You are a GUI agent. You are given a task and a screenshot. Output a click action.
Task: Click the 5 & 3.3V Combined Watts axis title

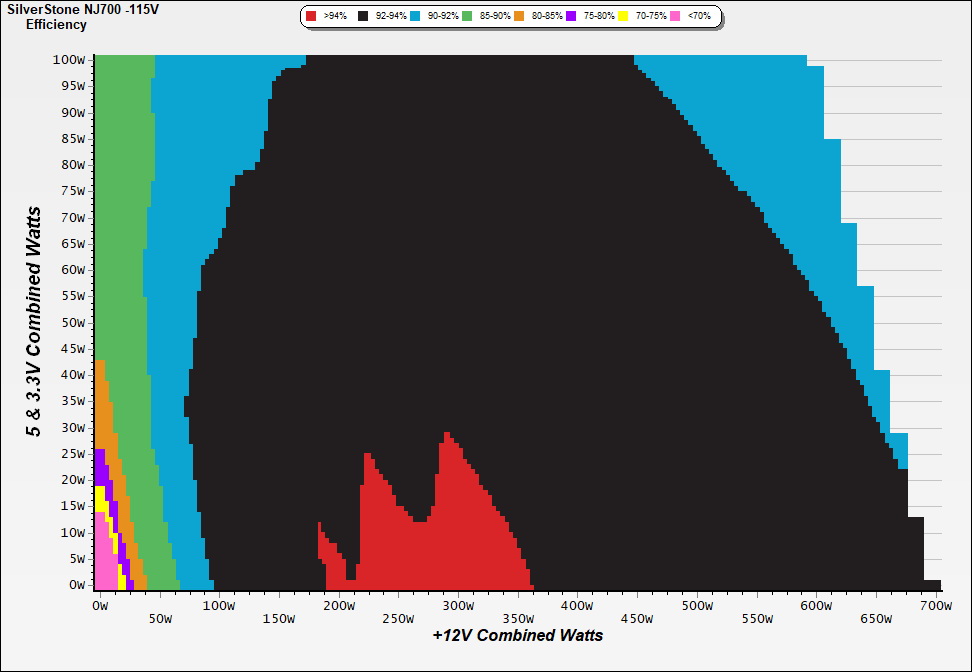point(35,322)
